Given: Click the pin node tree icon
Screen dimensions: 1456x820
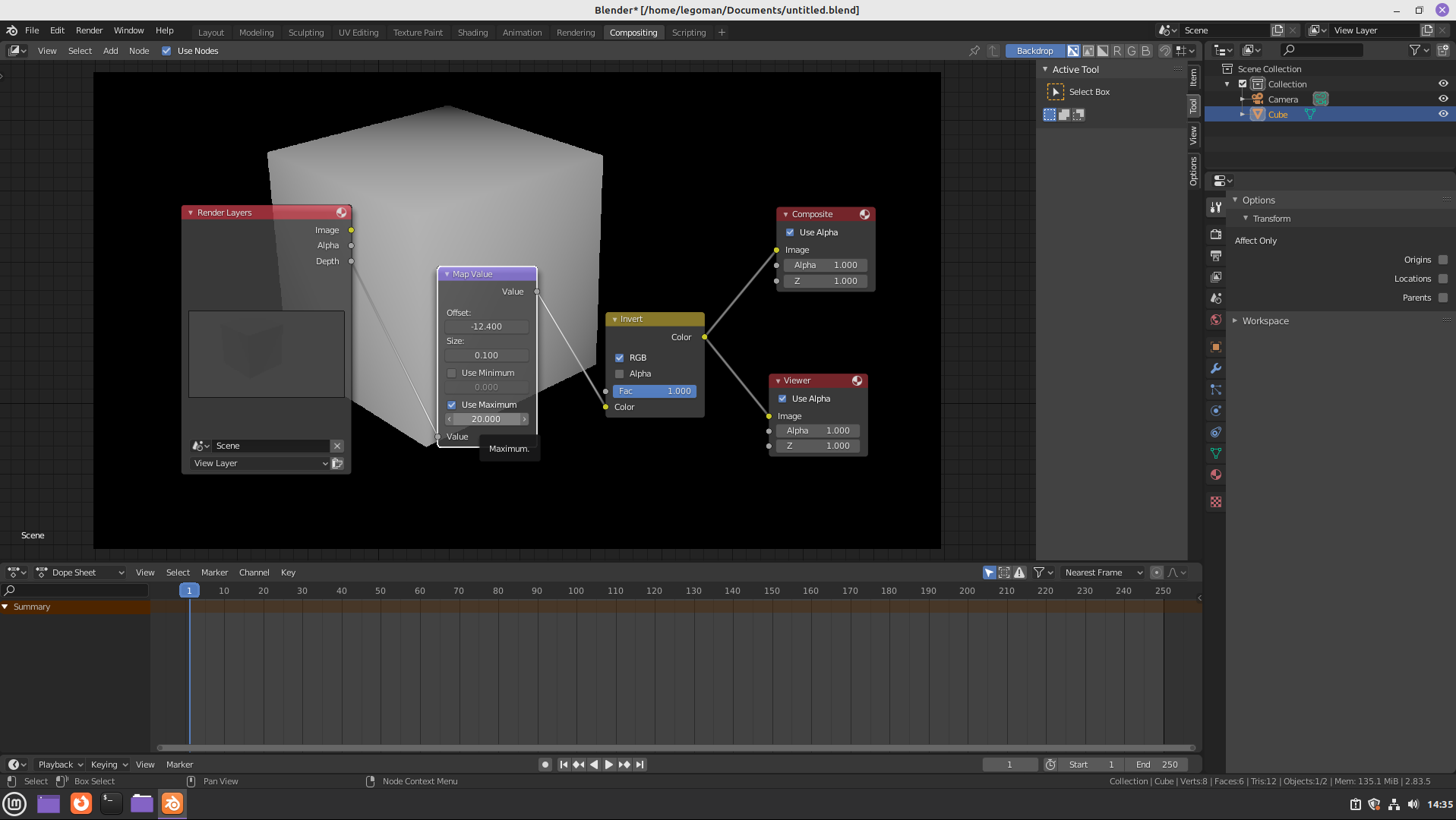Looking at the screenshot, I should click(974, 51).
